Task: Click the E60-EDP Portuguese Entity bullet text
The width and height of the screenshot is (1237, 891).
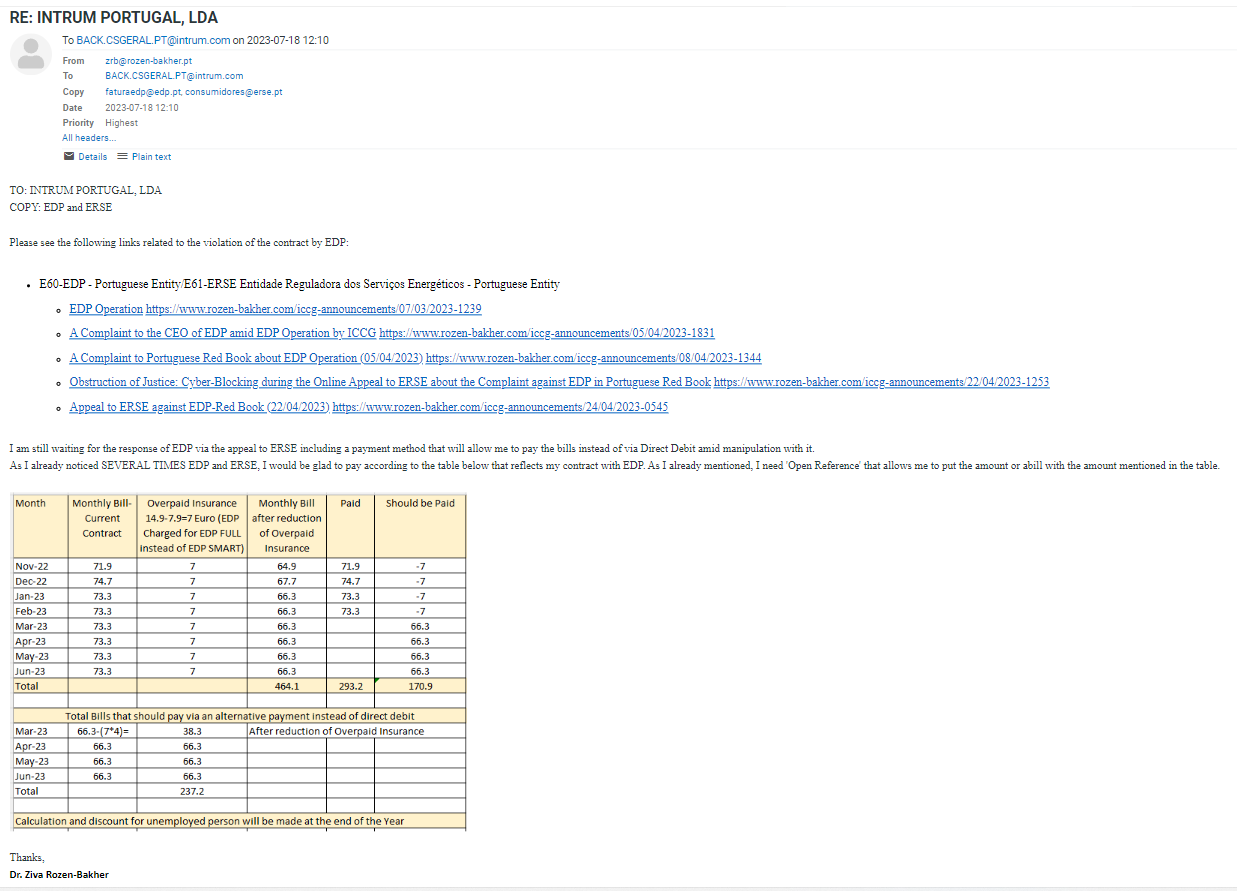Action: point(300,284)
